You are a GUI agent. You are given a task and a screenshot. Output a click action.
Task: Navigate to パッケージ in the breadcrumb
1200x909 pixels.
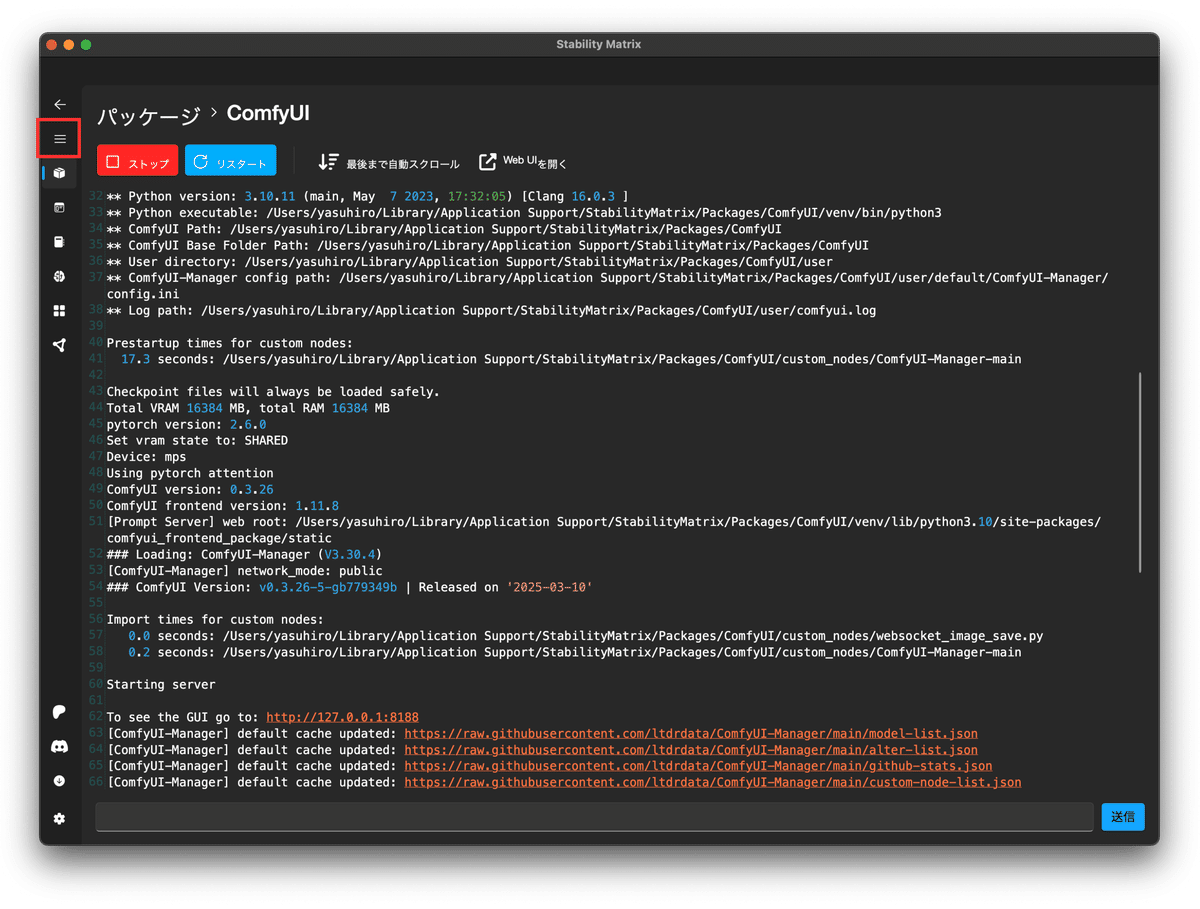[x=149, y=116]
